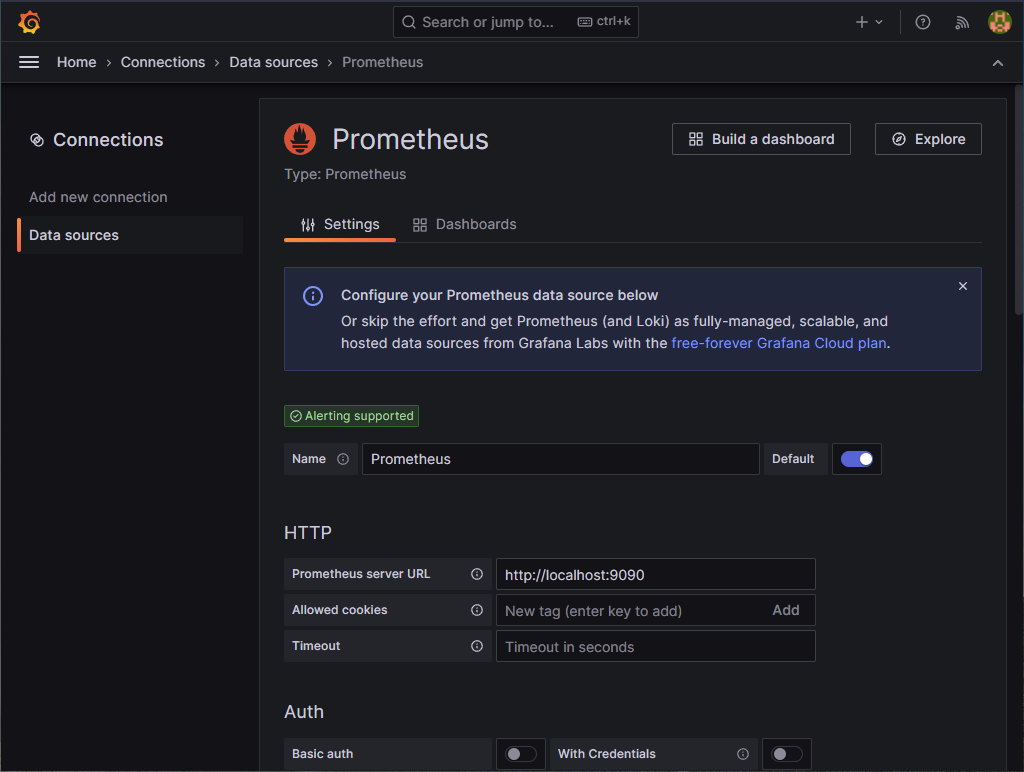Expand the navigation hamburger menu
The height and width of the screenshot is (772, 1024).
tap(29, 62)
